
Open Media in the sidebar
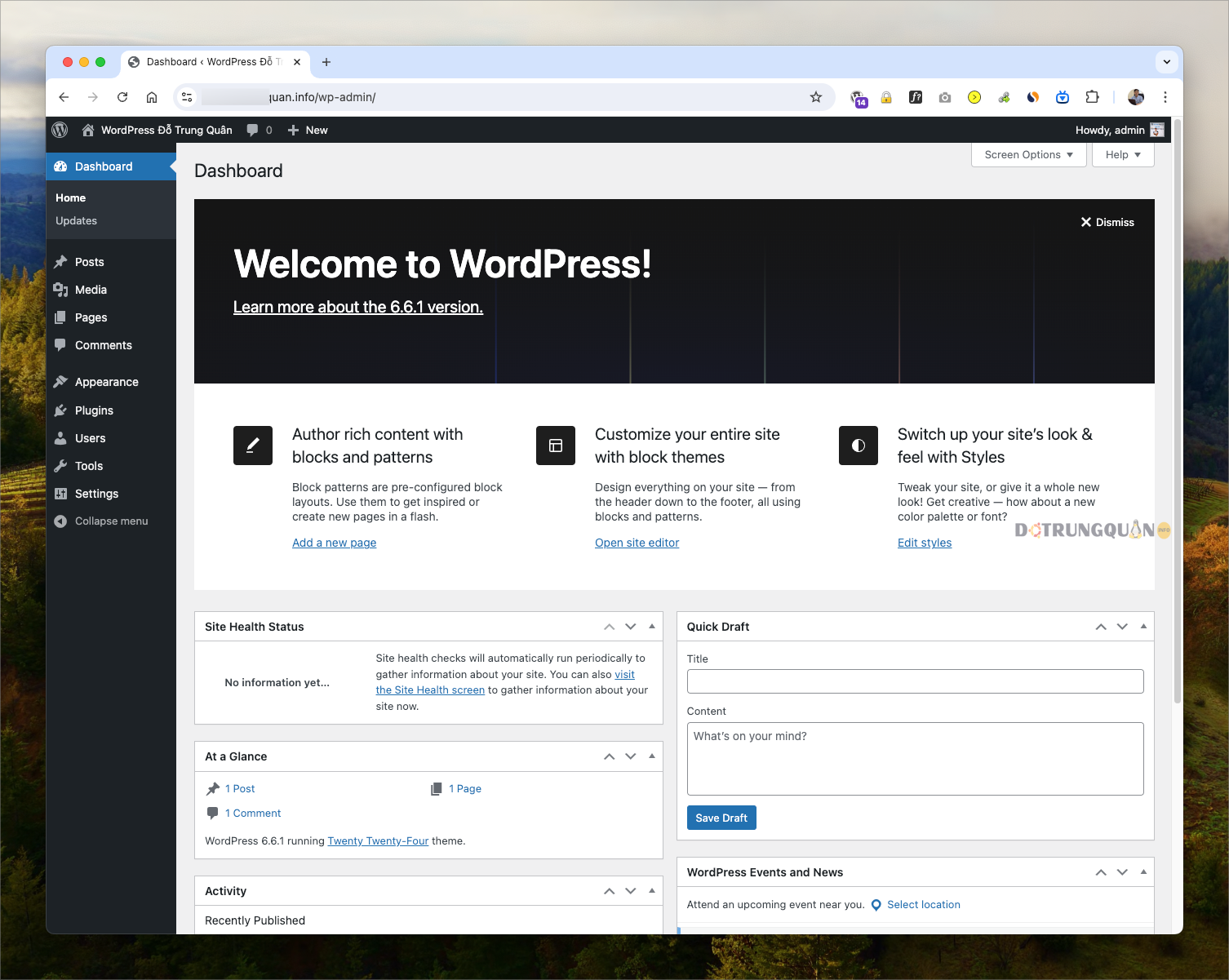111,290
